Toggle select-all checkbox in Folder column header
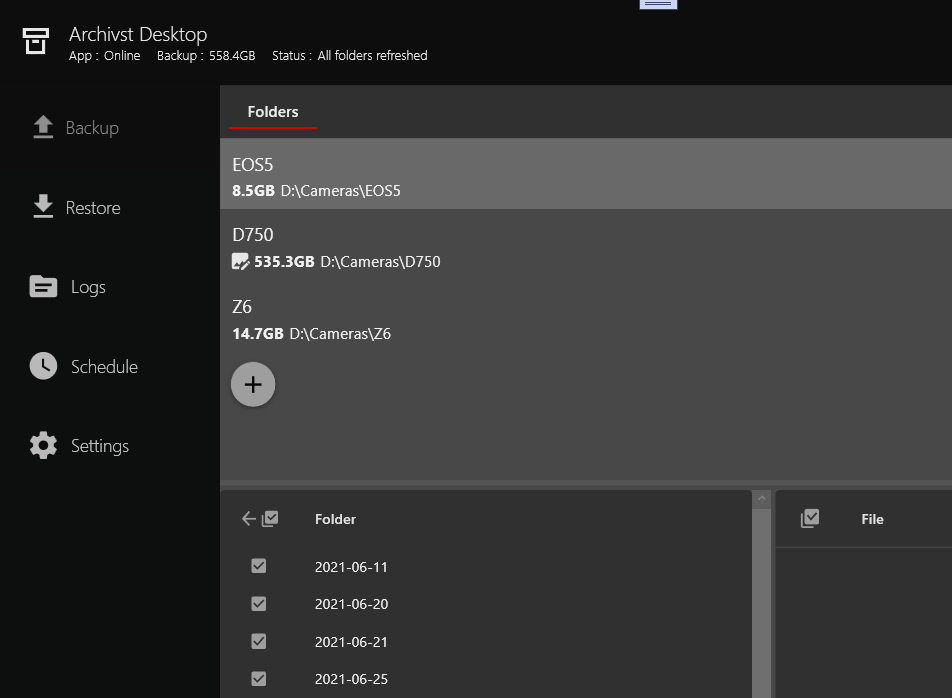The image size is (952, 698). [270, 519]
